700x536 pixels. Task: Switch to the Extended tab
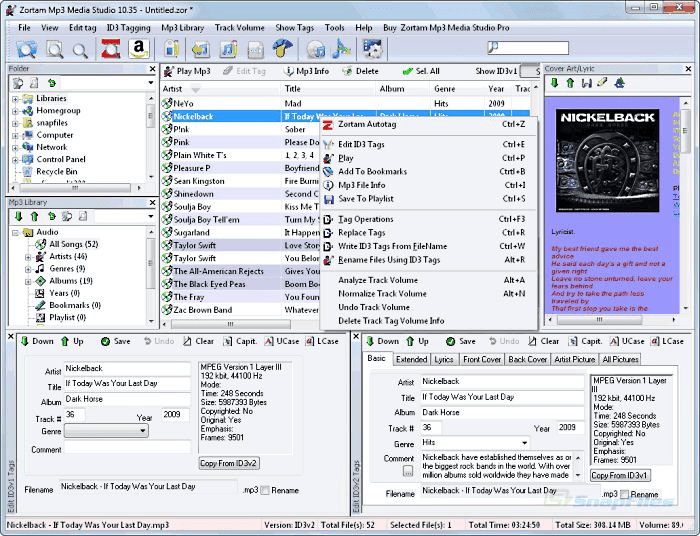click(412, 359)
